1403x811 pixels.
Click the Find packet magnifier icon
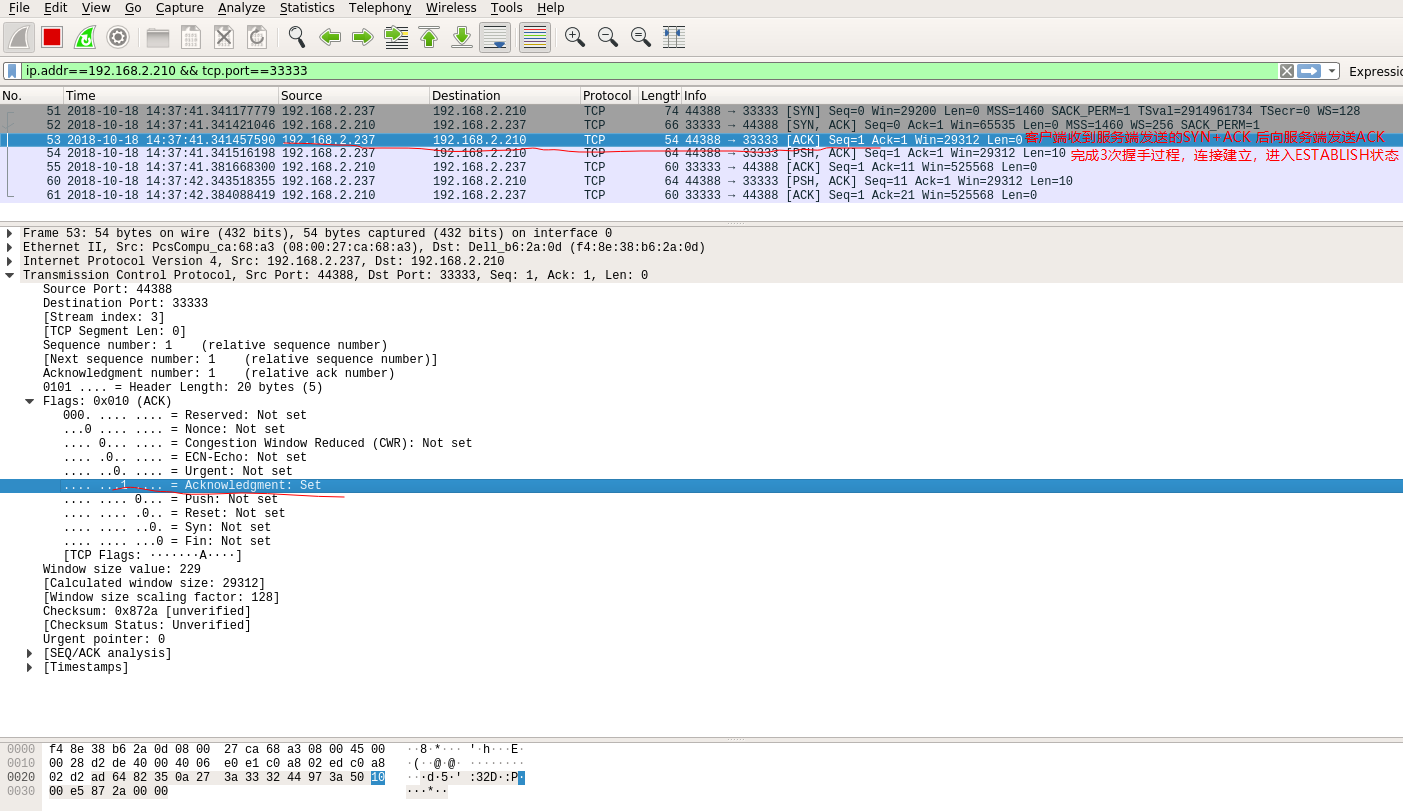(296, 37)
